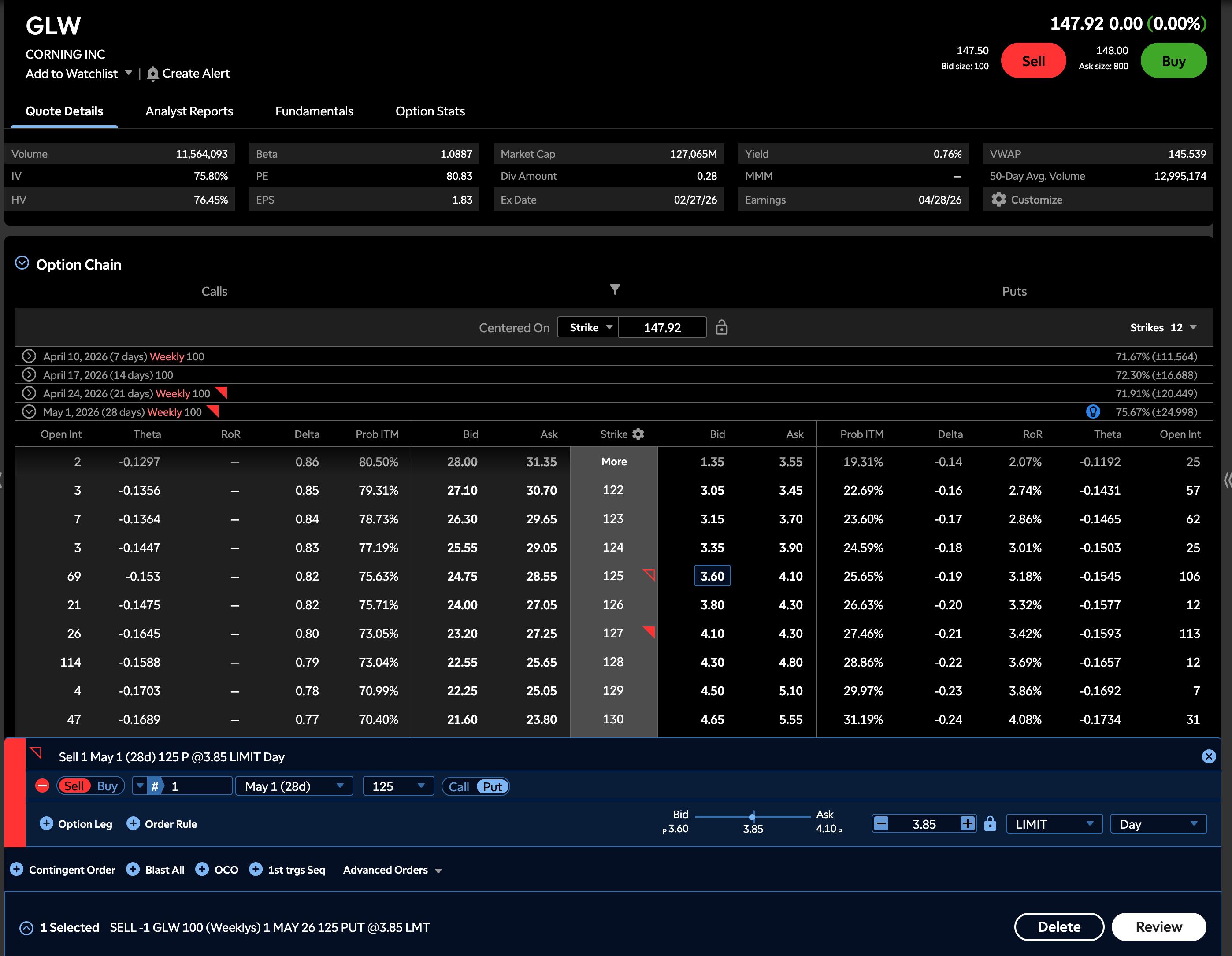This screenshot has height=956, width=1232.
Task: Click the Customize gear icon
Action: point(998,200)
